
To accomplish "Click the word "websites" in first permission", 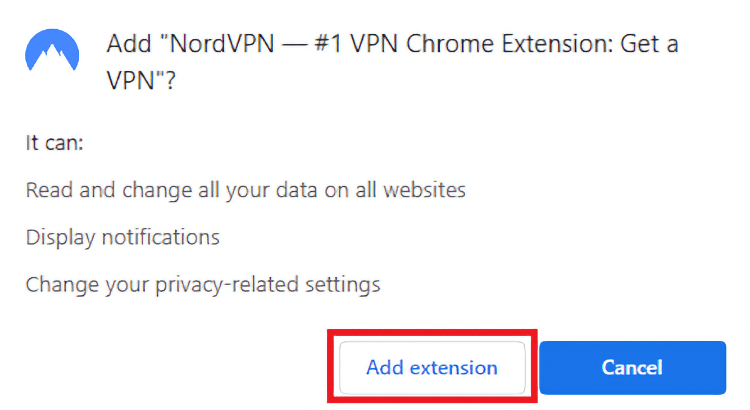I will (x=424, y=190).
